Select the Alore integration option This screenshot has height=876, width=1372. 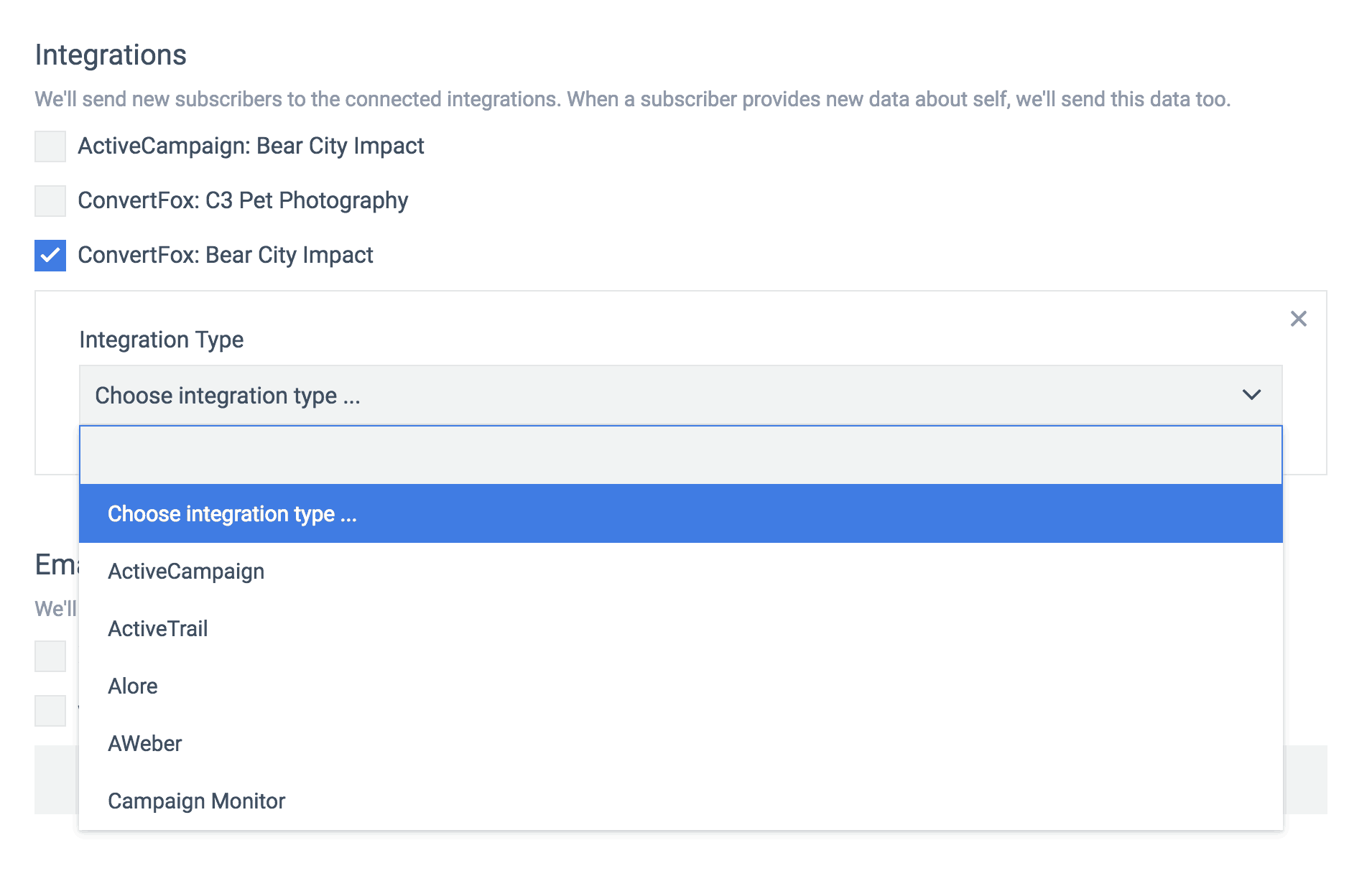pos(133,686)
